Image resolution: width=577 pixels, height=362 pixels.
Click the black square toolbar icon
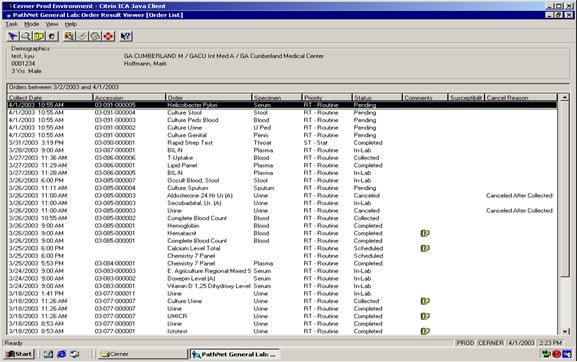coord(52,36)
